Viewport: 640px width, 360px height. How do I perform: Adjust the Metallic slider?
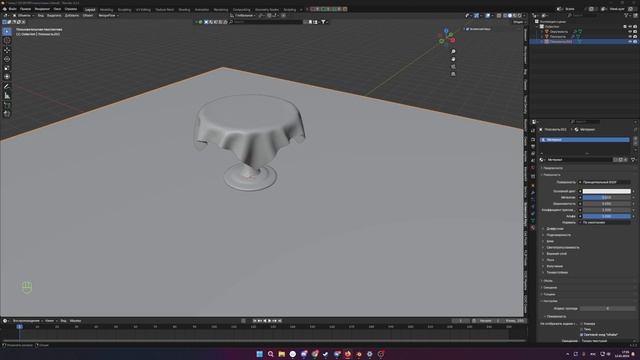click(607, 197)
